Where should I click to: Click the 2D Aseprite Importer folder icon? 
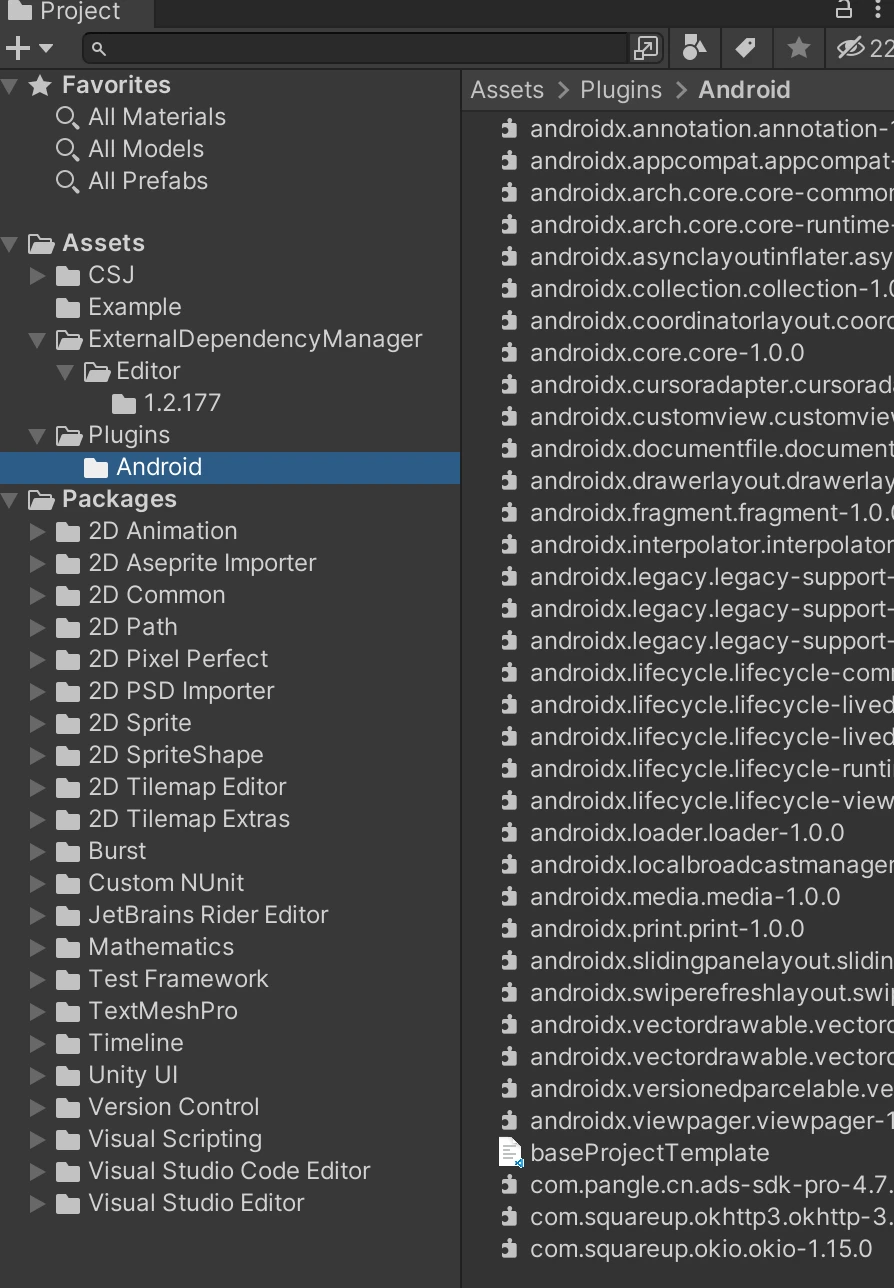point(68,563)
